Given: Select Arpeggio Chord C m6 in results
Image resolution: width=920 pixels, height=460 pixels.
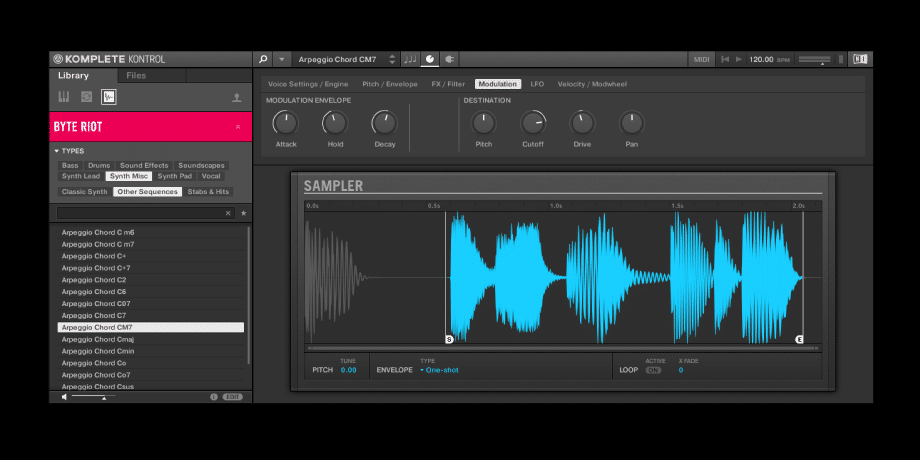Looking at the screenshot, I should 151,232.
